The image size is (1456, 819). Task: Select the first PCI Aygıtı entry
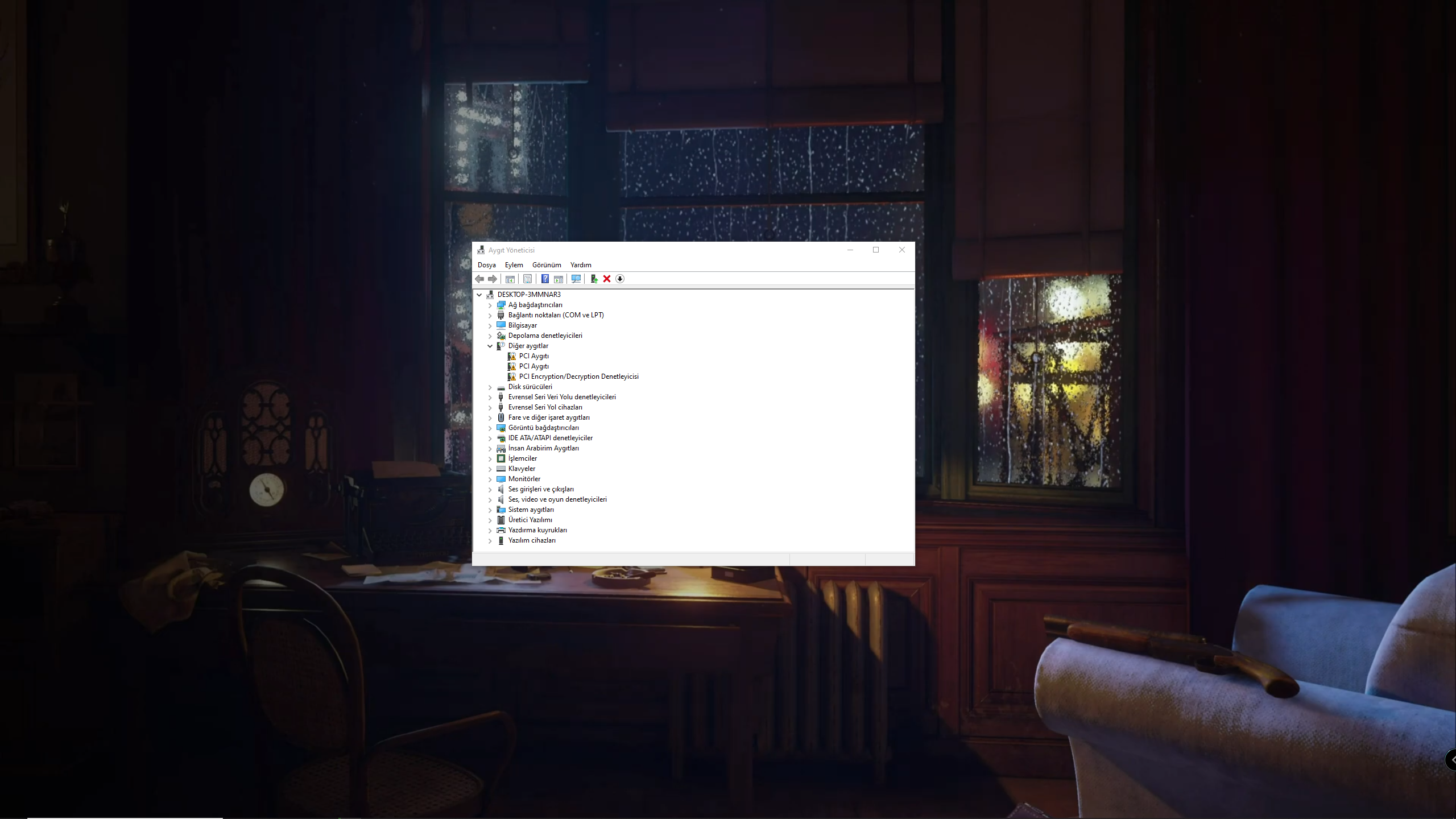coord(533,356)
